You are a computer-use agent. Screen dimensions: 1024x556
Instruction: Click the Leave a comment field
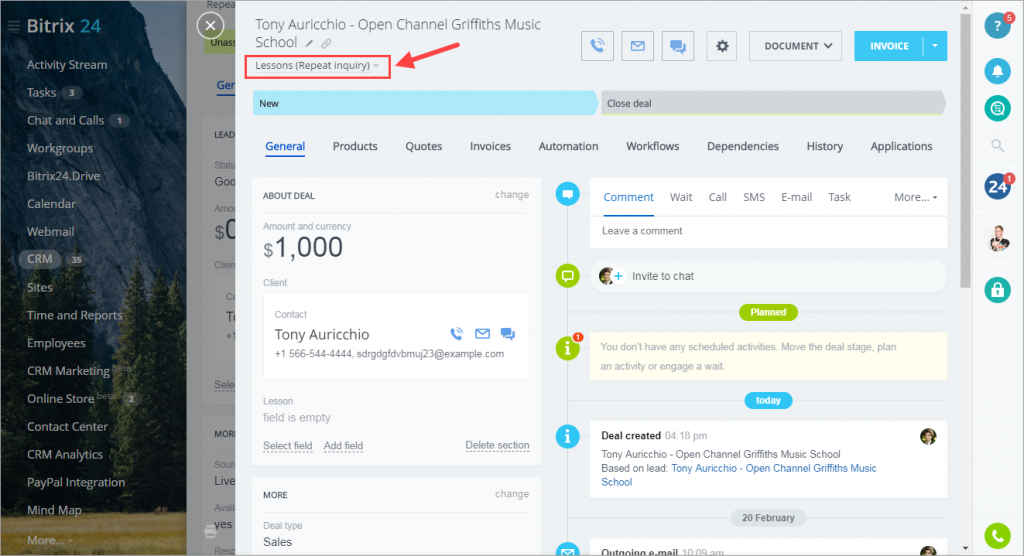[x=768, y=231]
